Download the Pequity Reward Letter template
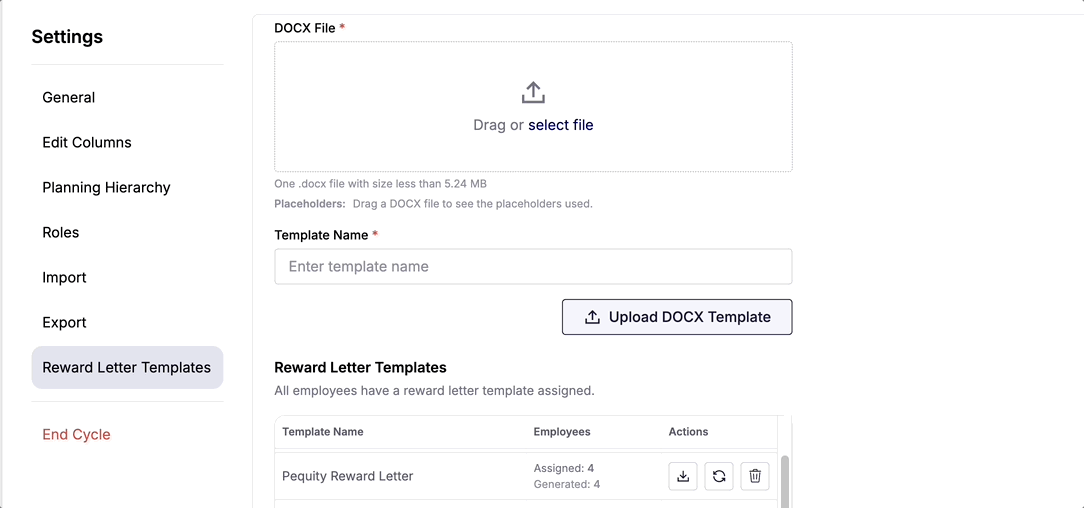The height and width of the screenshot is (508, 1084). [683, 476]
